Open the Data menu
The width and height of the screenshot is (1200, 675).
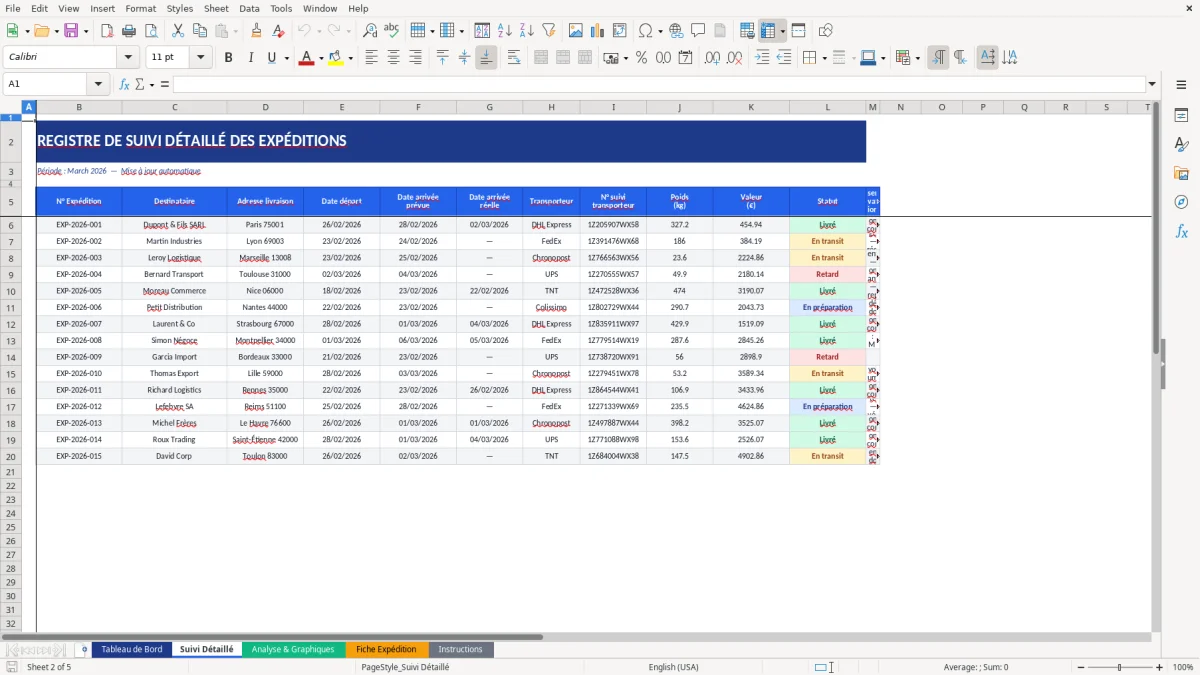[249, 8]
